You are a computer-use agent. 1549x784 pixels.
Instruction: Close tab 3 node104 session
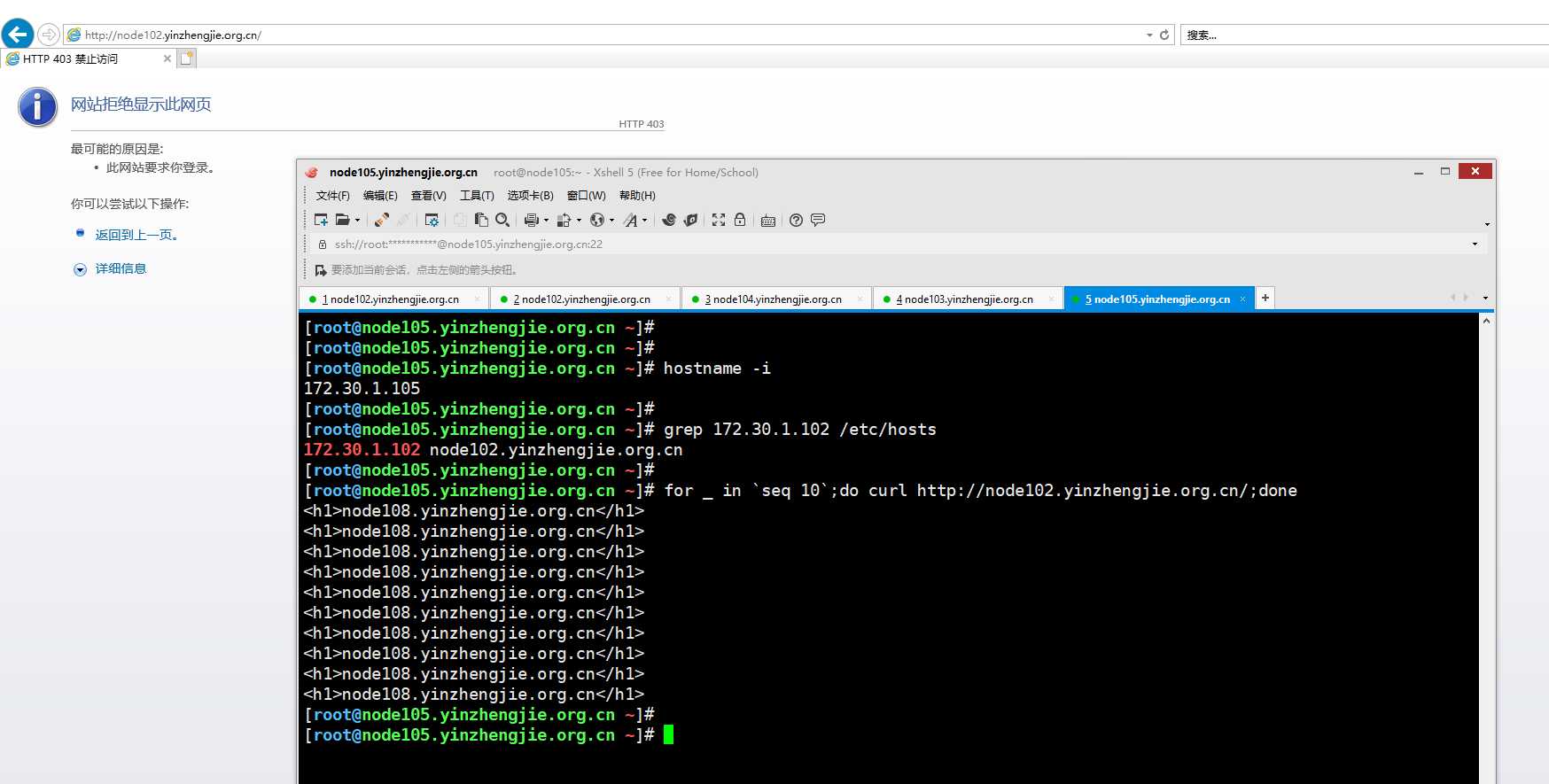pyautogui.click(x=860, y=299)
